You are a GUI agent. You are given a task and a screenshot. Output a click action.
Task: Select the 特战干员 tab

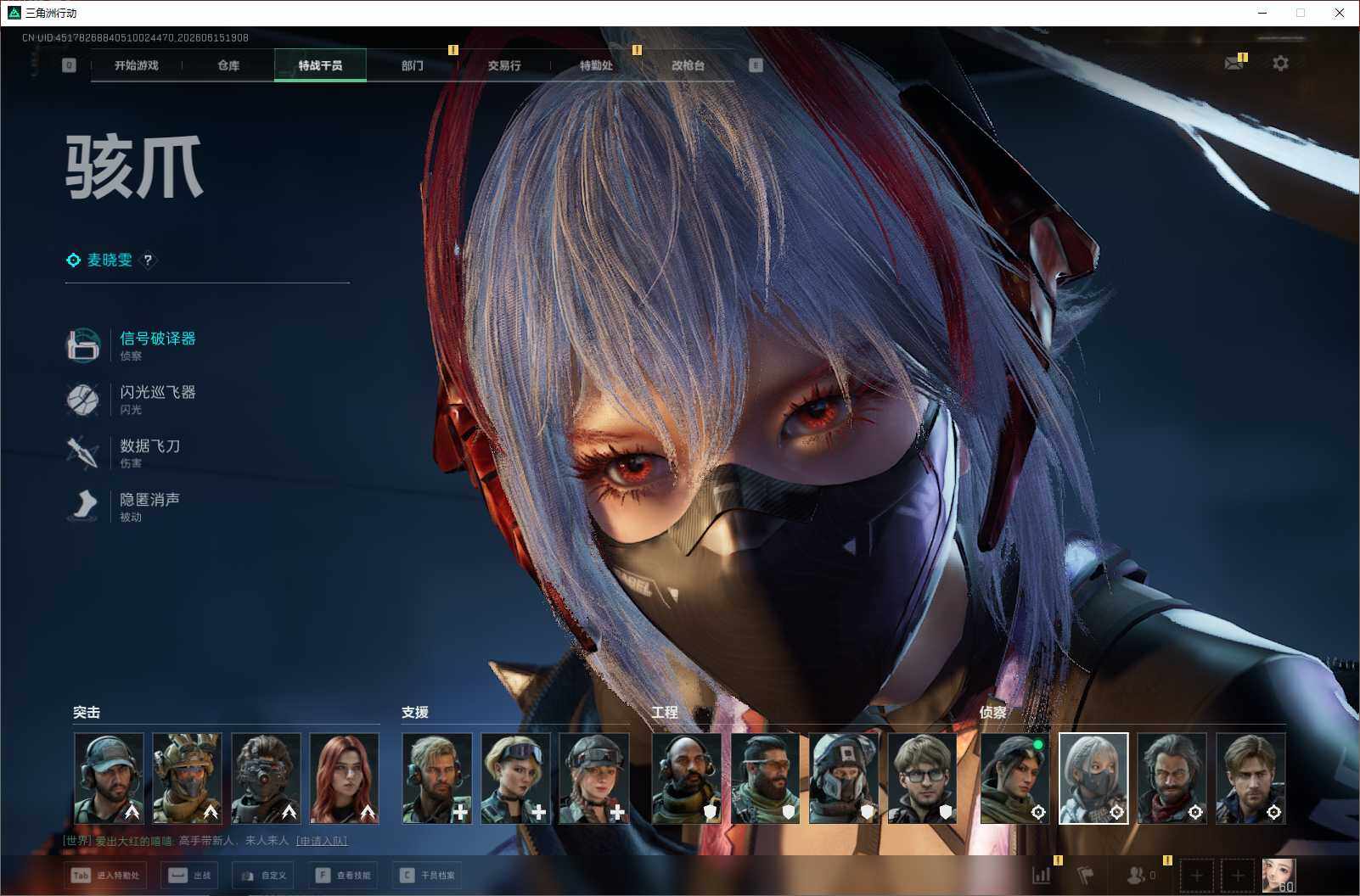pos(320,65)
